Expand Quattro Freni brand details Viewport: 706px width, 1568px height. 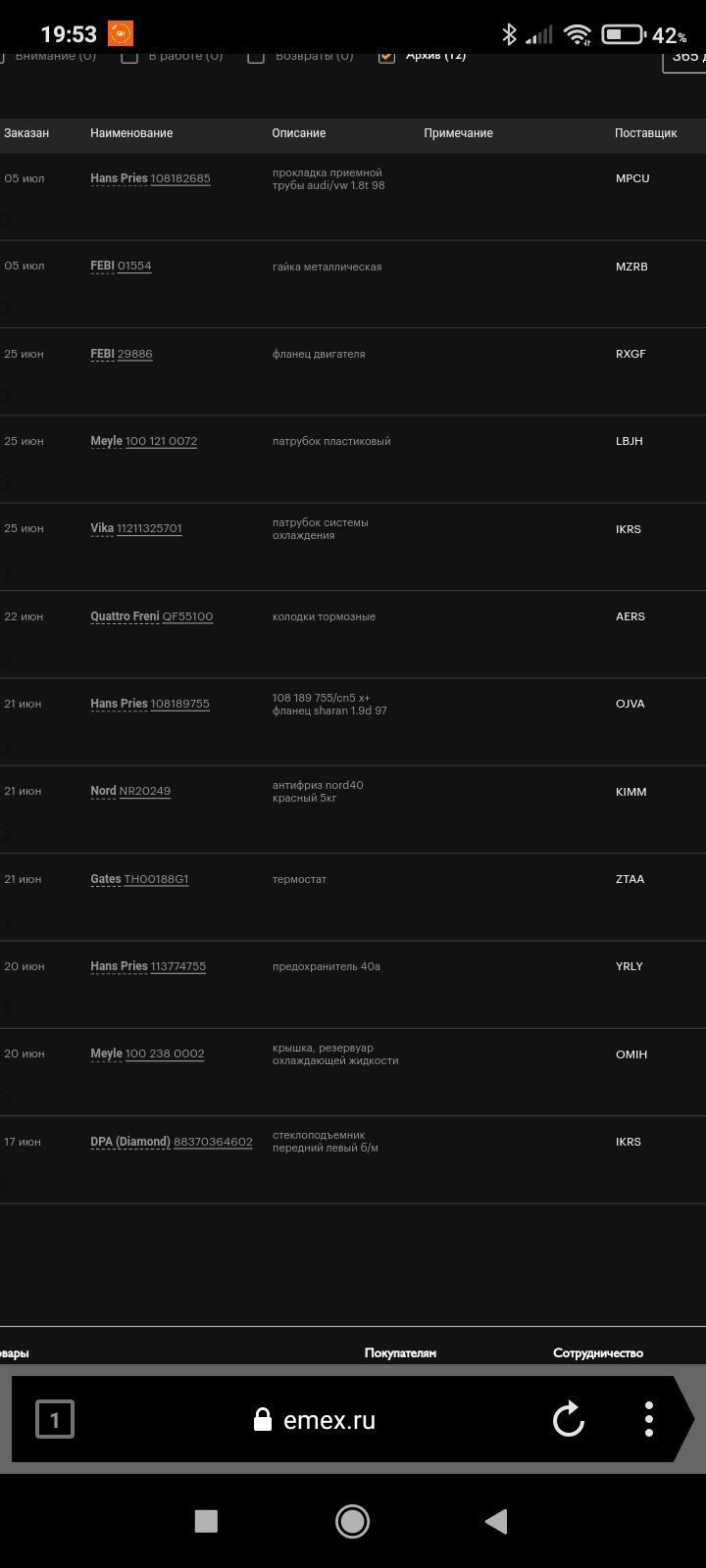point(125,616)
